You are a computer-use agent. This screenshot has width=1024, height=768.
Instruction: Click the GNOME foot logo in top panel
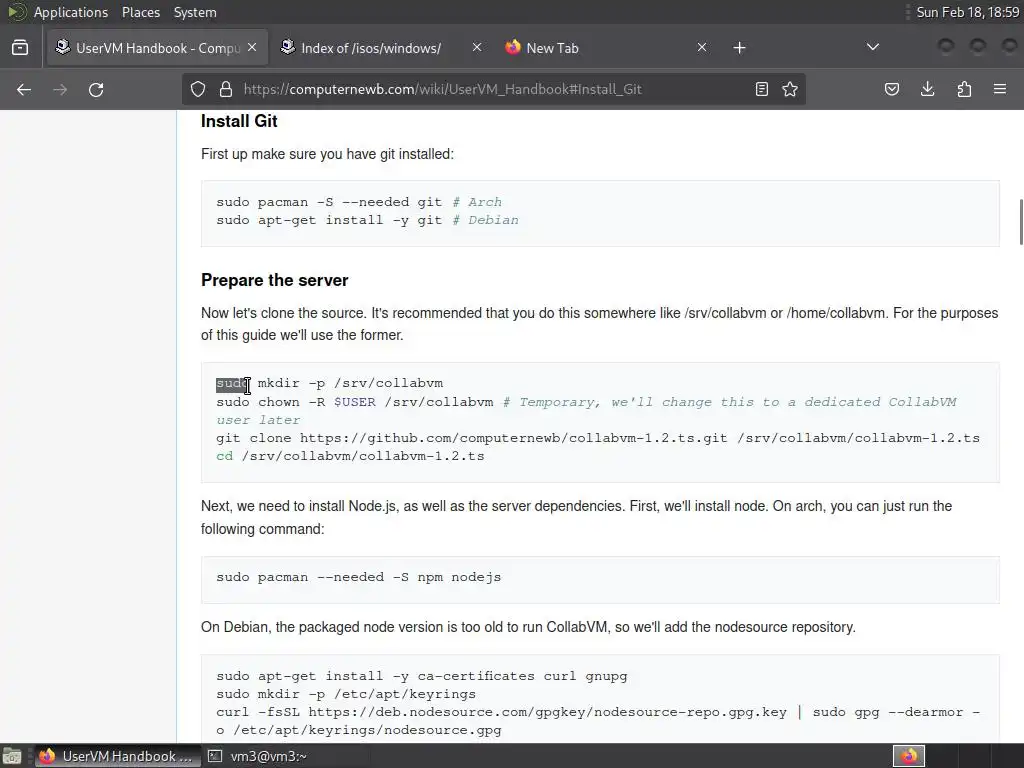[x=16, y=12]
